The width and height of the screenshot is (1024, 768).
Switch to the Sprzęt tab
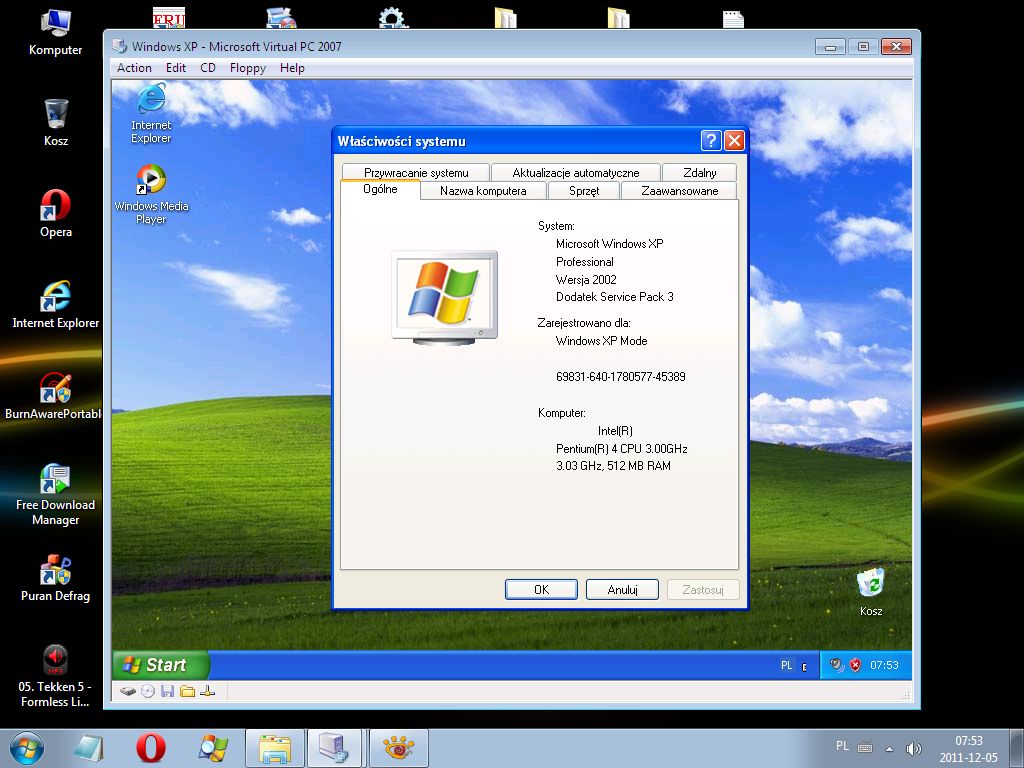pos(584,191)
